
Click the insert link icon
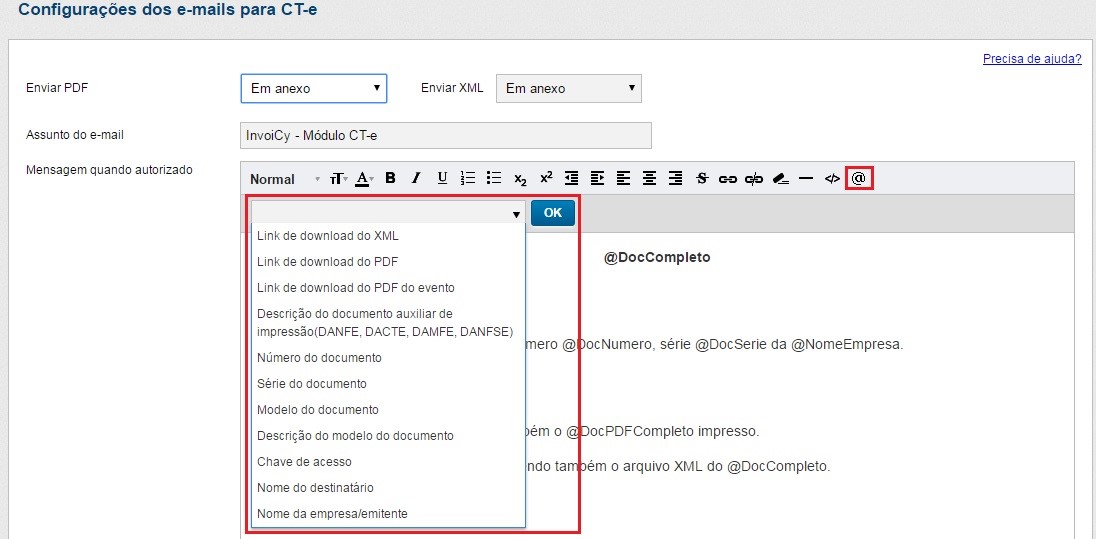point(728,178)
